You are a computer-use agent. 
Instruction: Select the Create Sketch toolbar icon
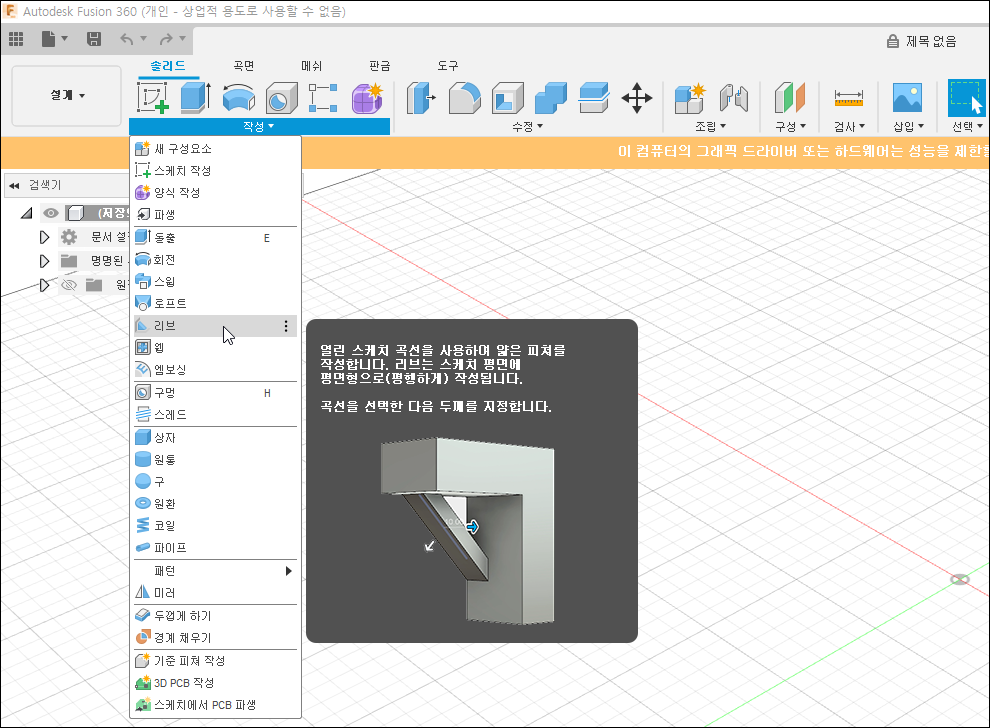pos(152,98)
